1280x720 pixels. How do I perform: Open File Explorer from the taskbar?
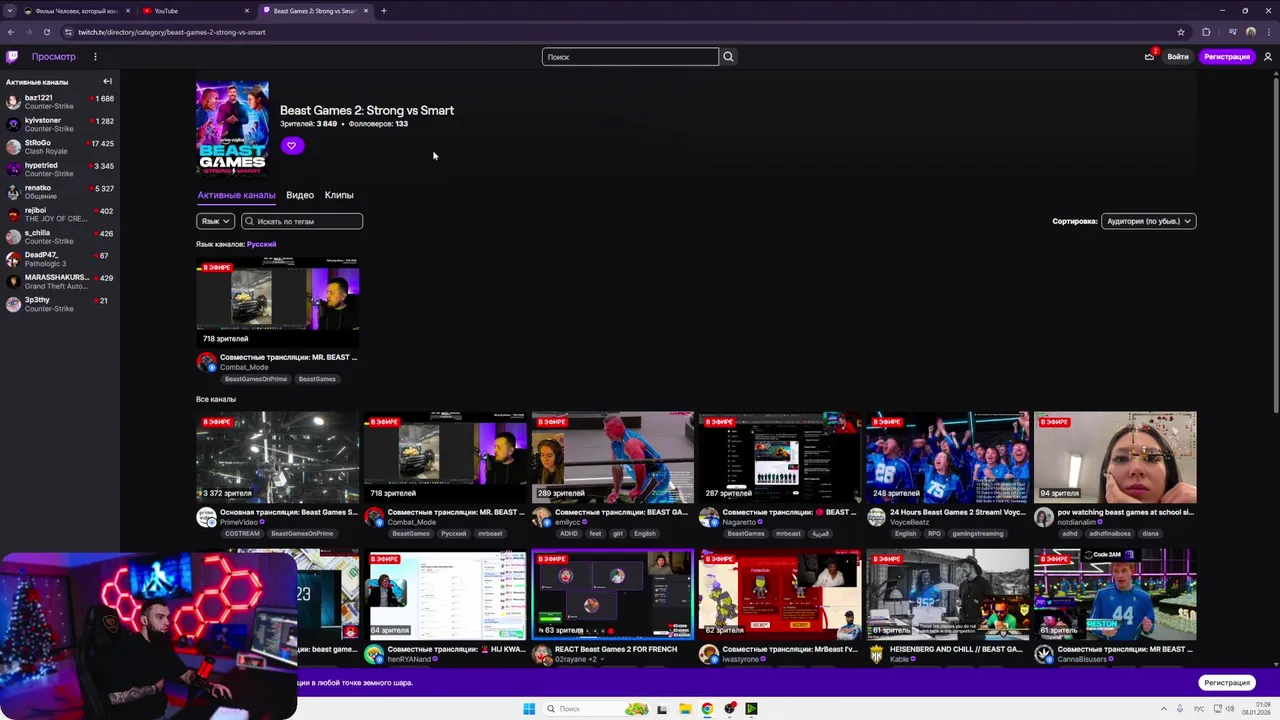[685, 709]
